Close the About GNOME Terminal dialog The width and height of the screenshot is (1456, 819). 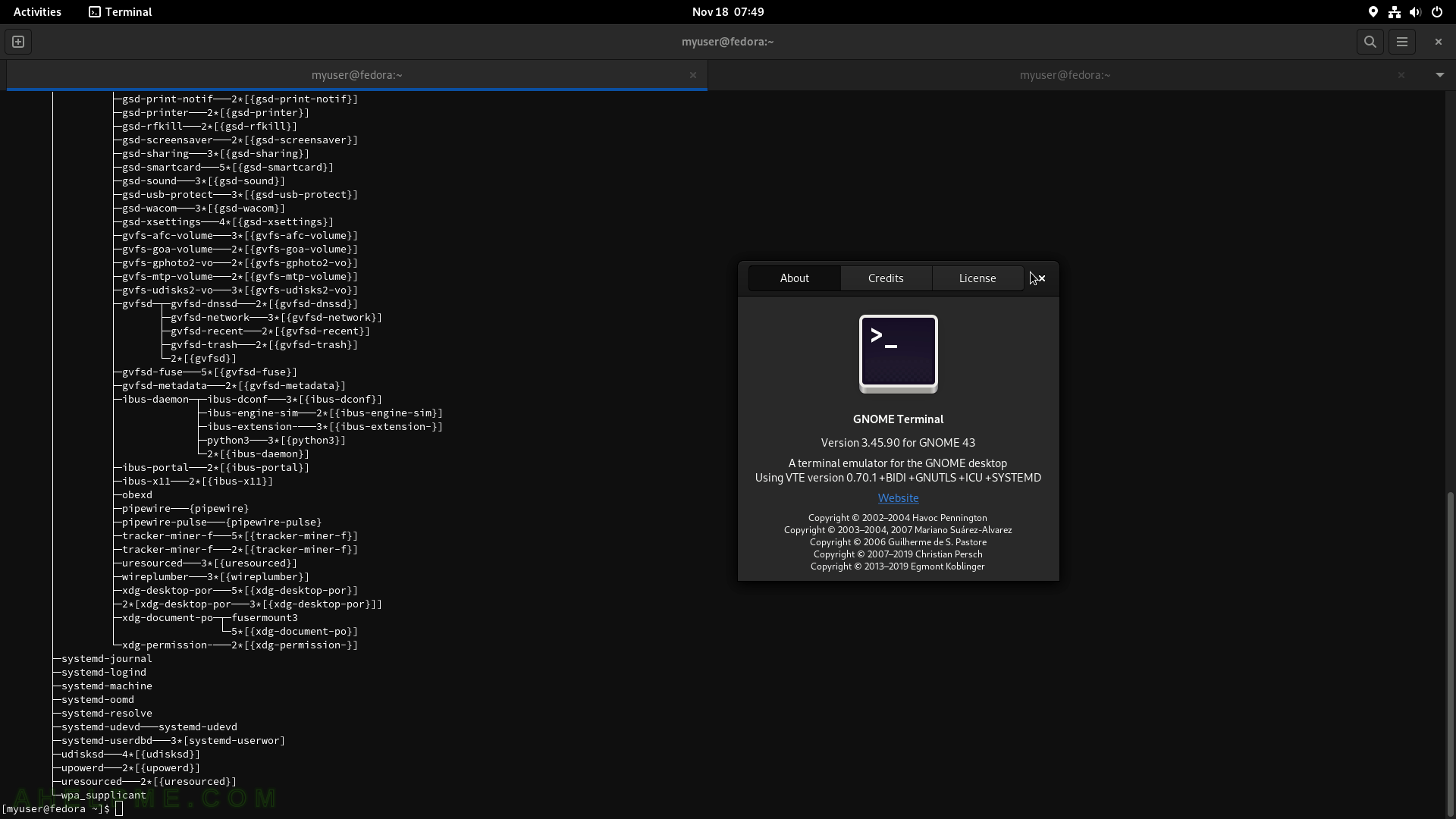tap(1041, 278)
